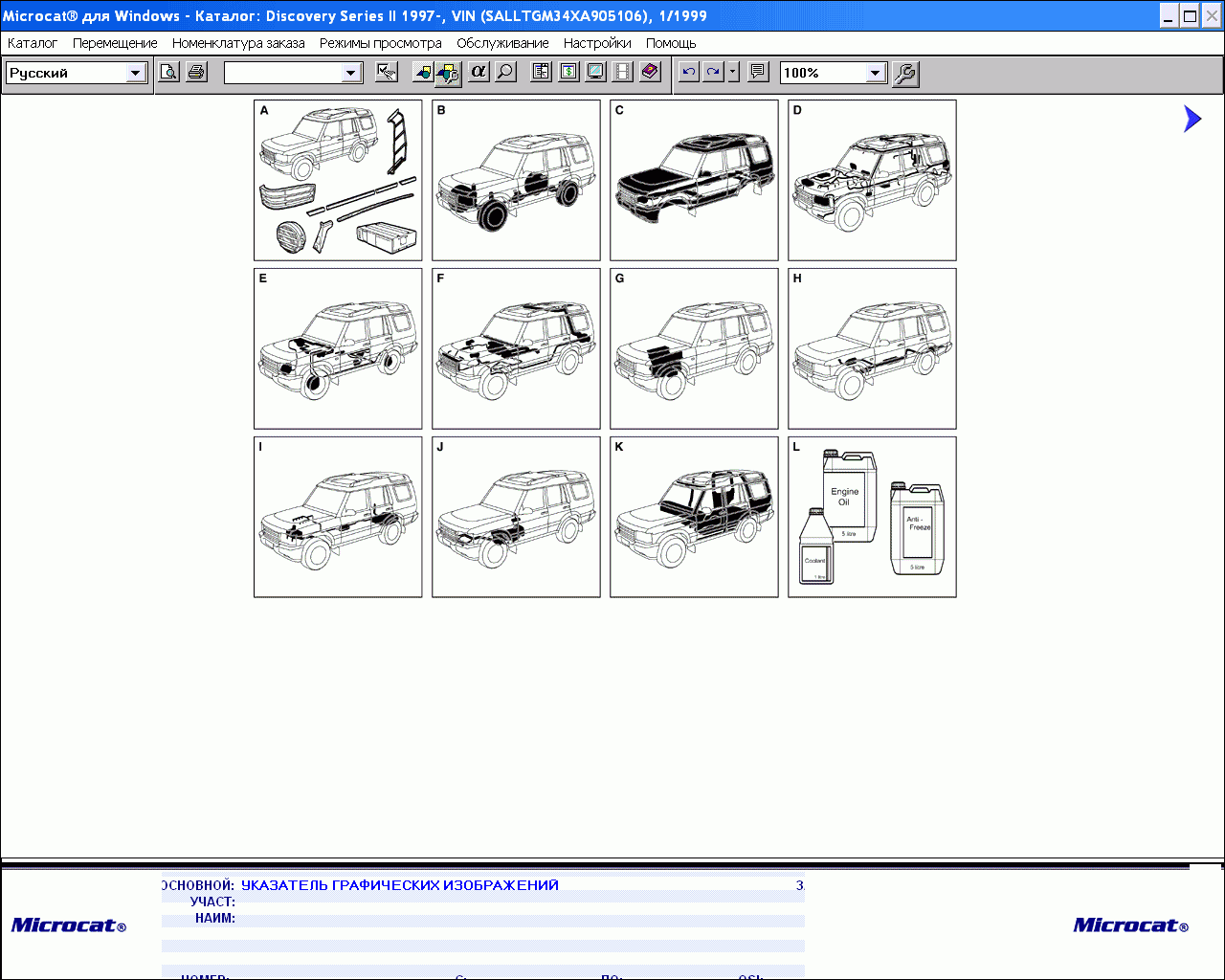The width and height of the screenshot is (1225, 980).
Task: Click the УКАЗАТЕЛЬ ГРАФИЧЕСКИХ ИЗОБРАЖЕНИЙ text
Action: pyautogui.click(x=400, y=885)
